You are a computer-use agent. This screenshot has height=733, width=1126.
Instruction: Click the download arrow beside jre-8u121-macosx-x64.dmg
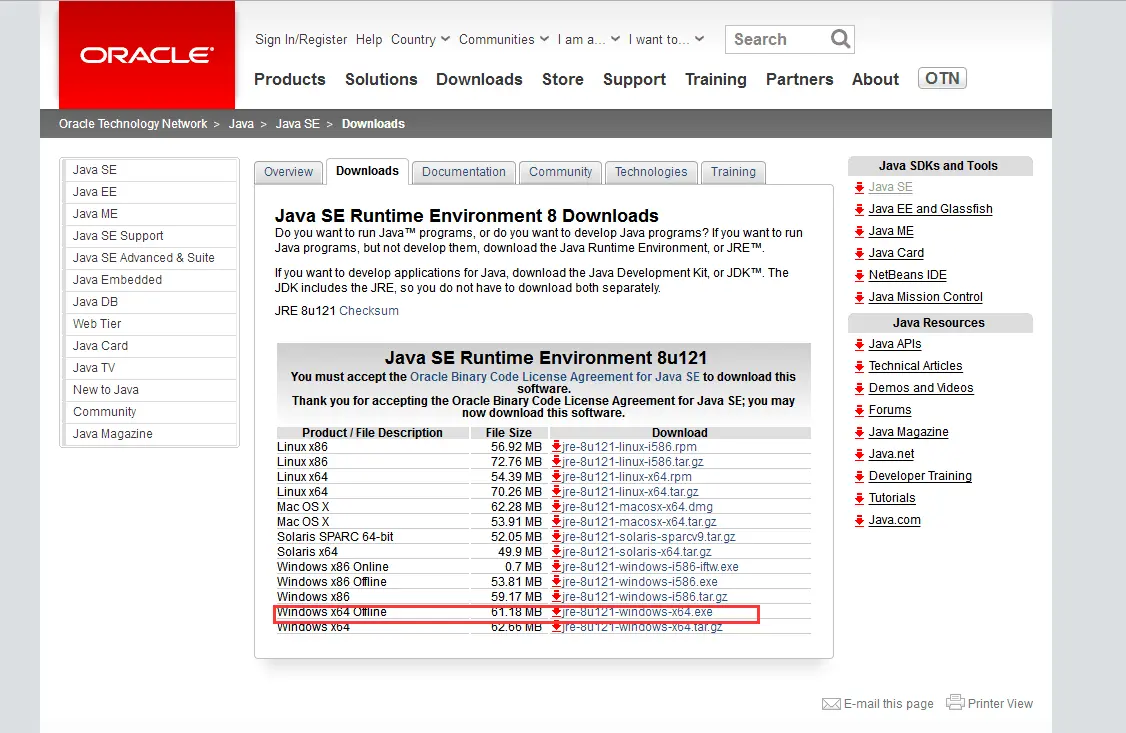[556, 507]
